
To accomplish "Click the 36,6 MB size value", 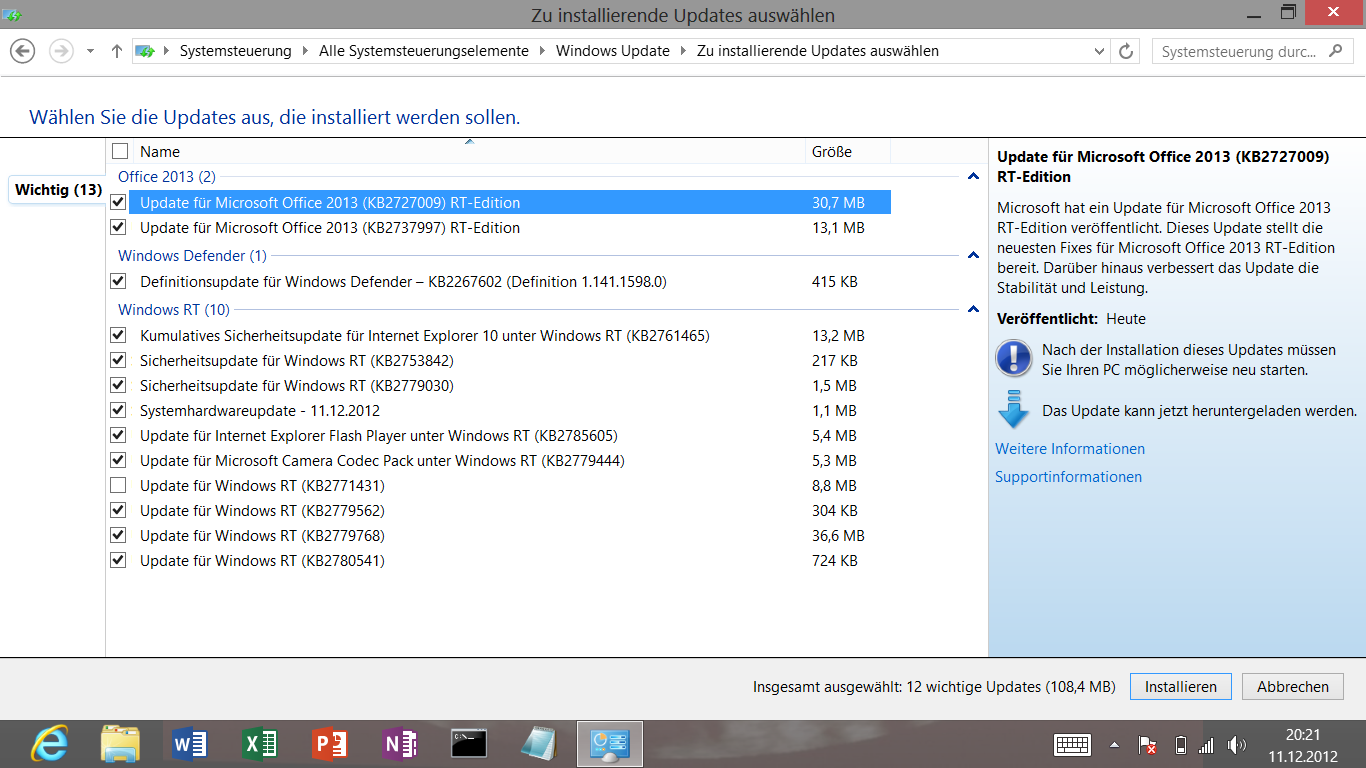I will tap(838, 535).
